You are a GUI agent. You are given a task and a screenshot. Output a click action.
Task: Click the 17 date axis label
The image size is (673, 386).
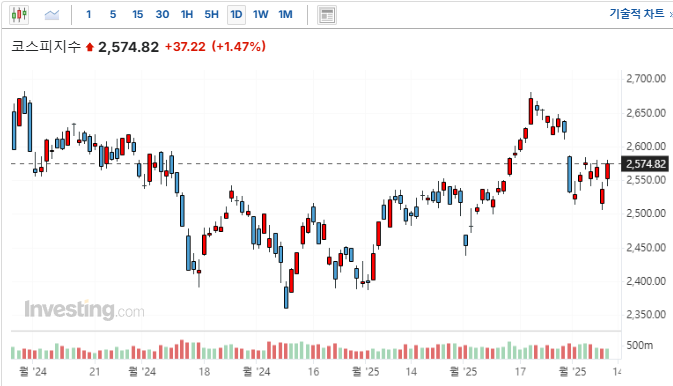pyautogui.click(x=520, y=372)
